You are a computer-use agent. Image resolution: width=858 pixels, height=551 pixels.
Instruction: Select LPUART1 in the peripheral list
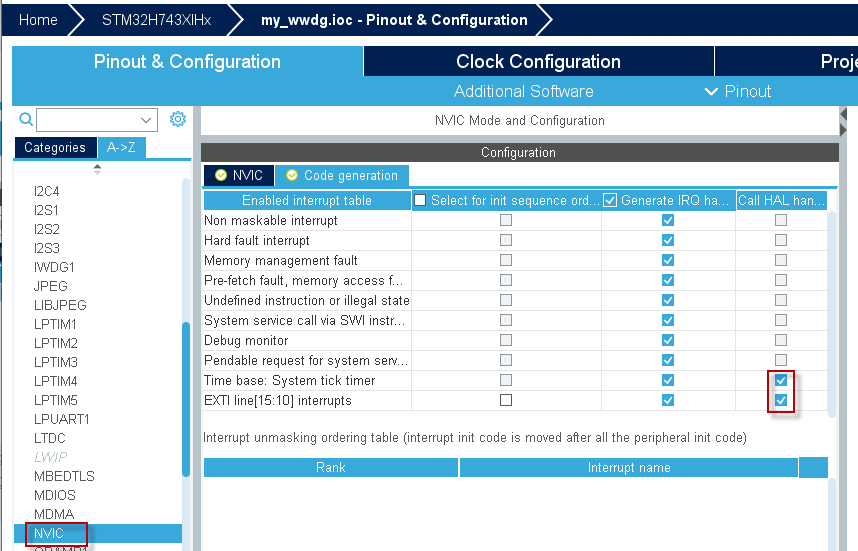click(61, 419)
